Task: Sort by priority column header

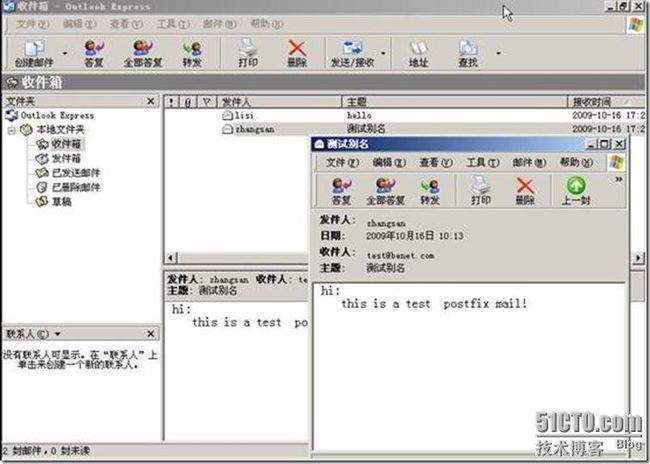Action: click(x=172, y=102)
